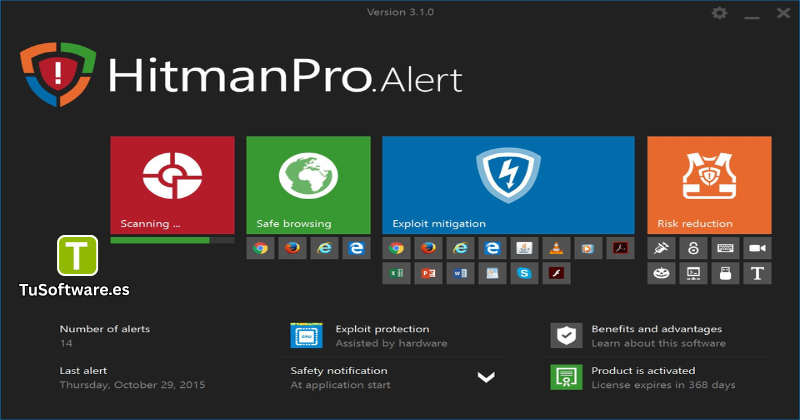800x420 pixels.
Task: Click the Windows Media Player icon
Action: 588,249
